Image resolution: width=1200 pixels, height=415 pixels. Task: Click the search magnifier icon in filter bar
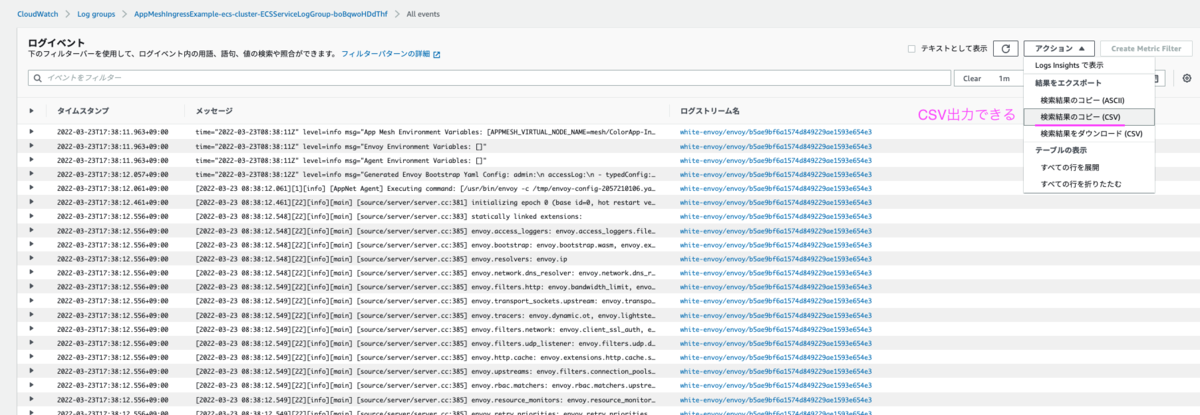pos(38,78)
